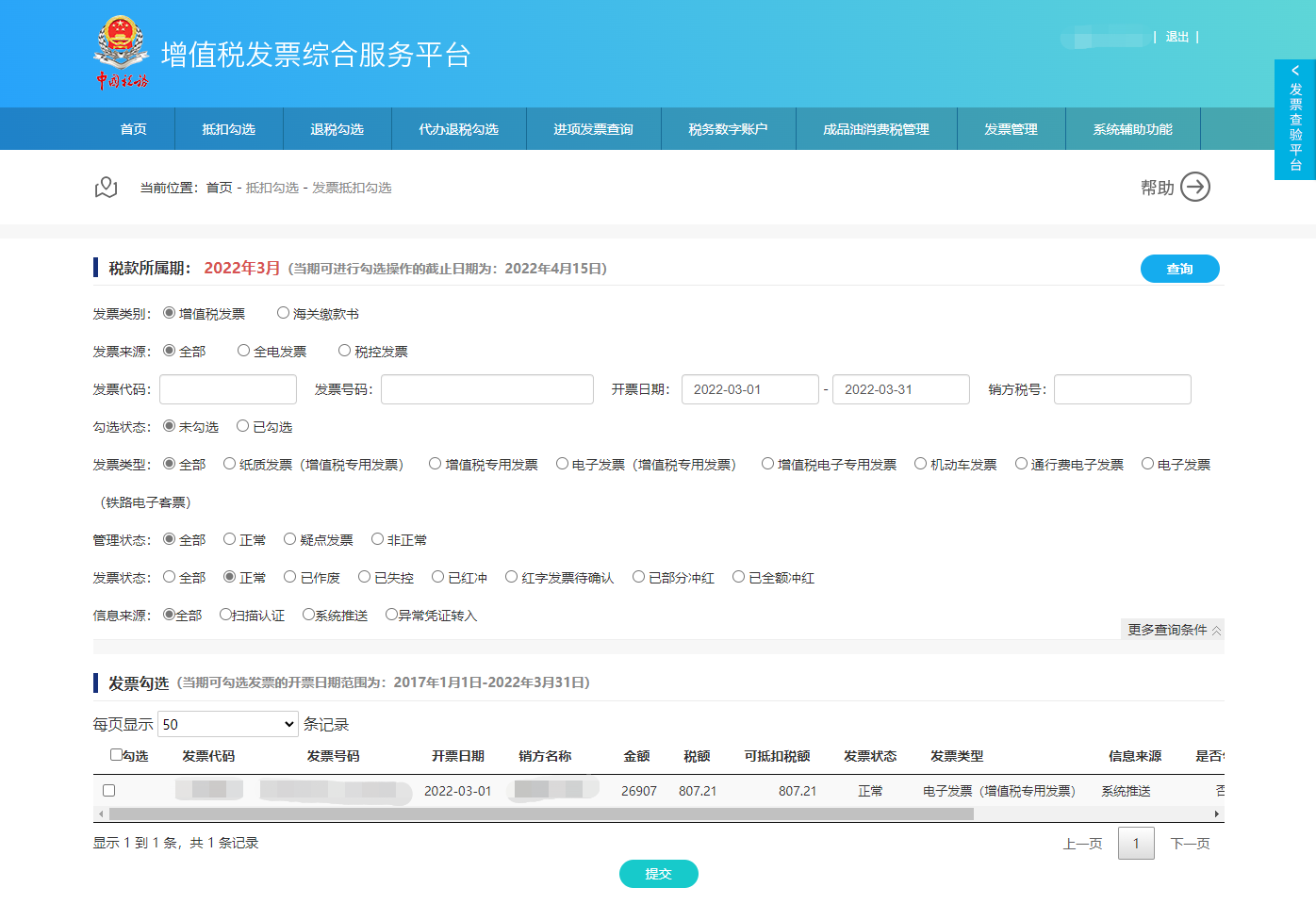Tick the 勾选 select-all header checkbox
Image resolution: width=1316 pixels, height=904 pixels.
click(x=116, y=755)
